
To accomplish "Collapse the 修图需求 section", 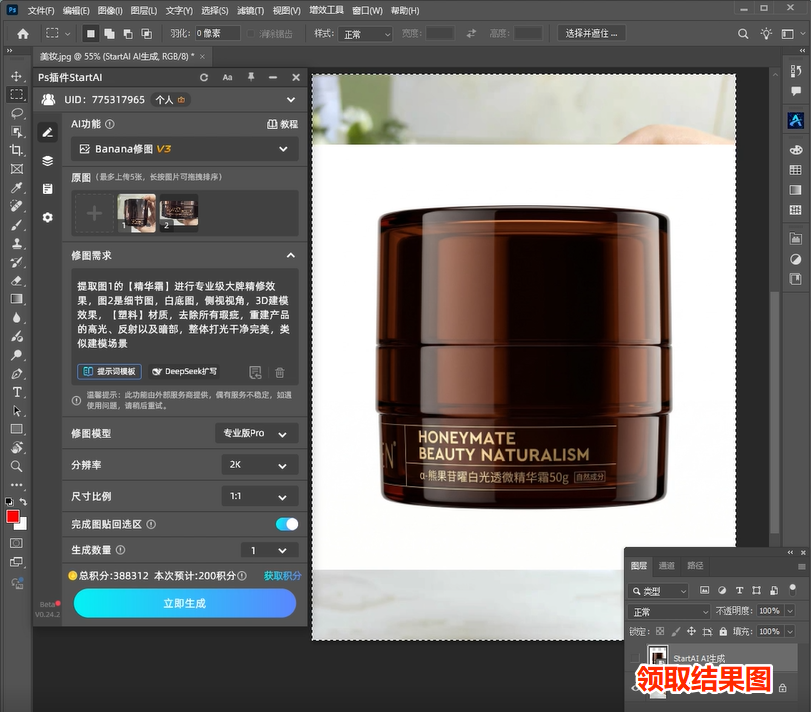I will (x=291, y=255).
